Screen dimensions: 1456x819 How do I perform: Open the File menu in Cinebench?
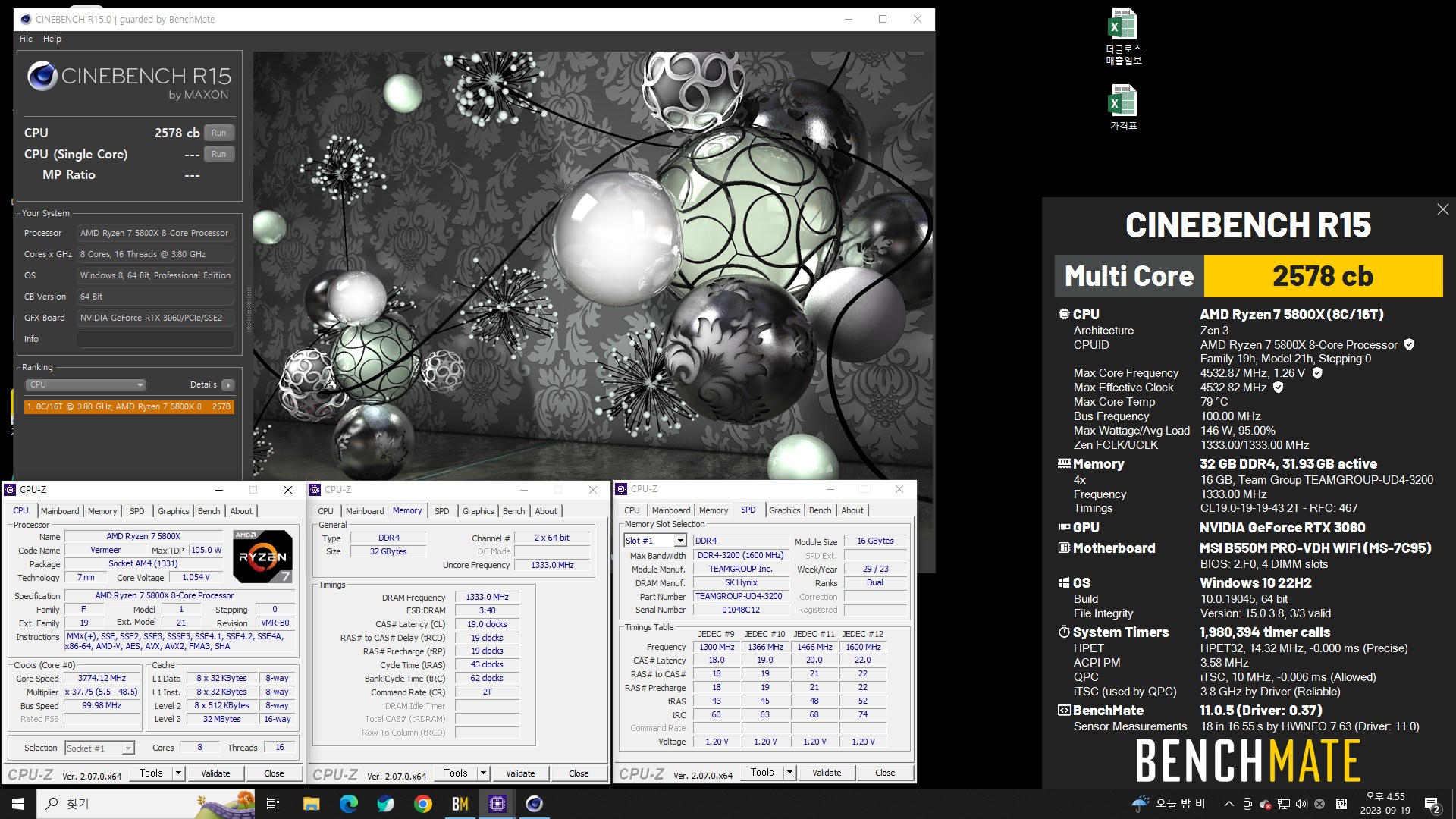coord(26,39)
